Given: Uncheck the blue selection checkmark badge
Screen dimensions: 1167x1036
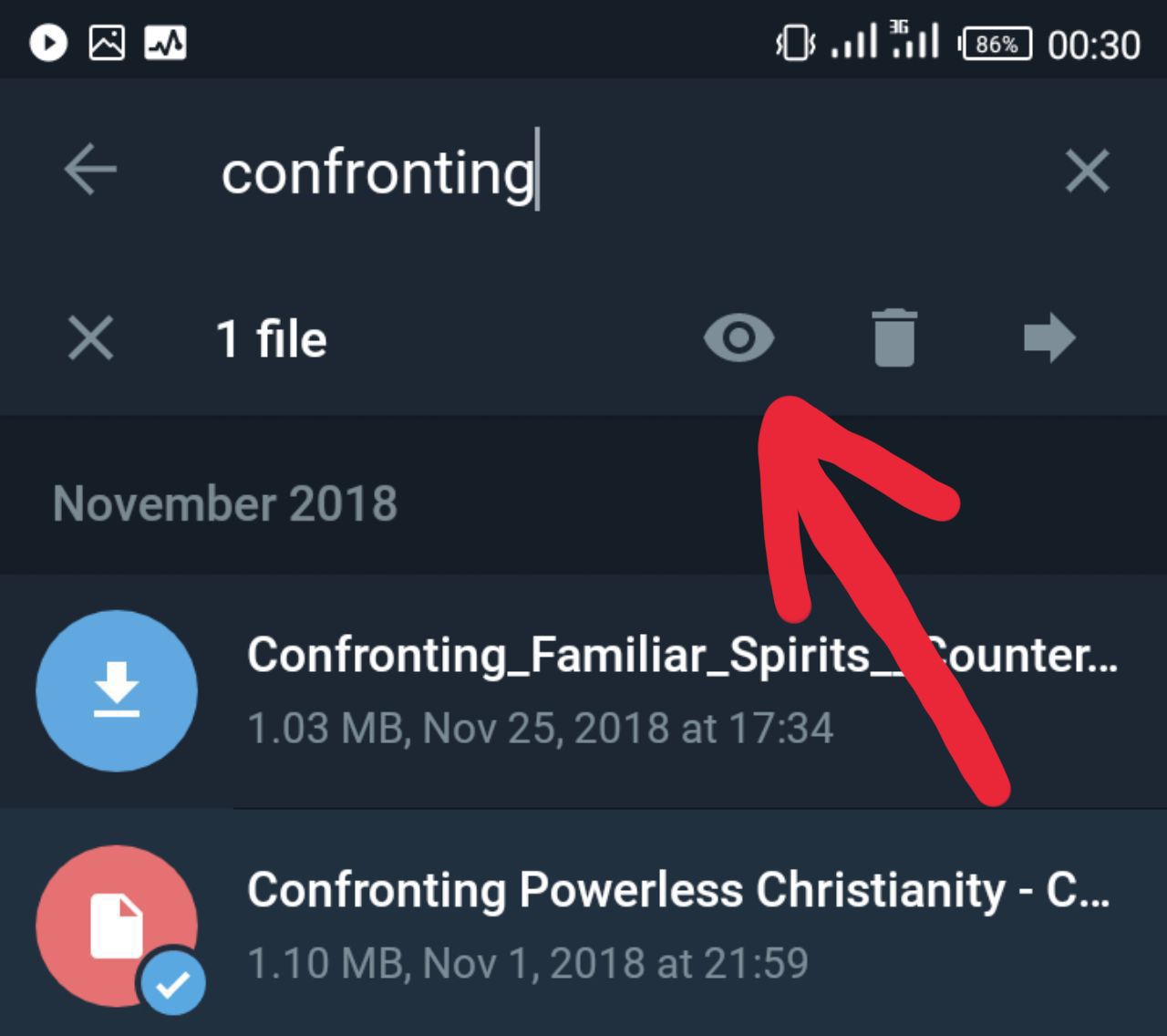Looking at the screenshot, I should pos(172,983).
